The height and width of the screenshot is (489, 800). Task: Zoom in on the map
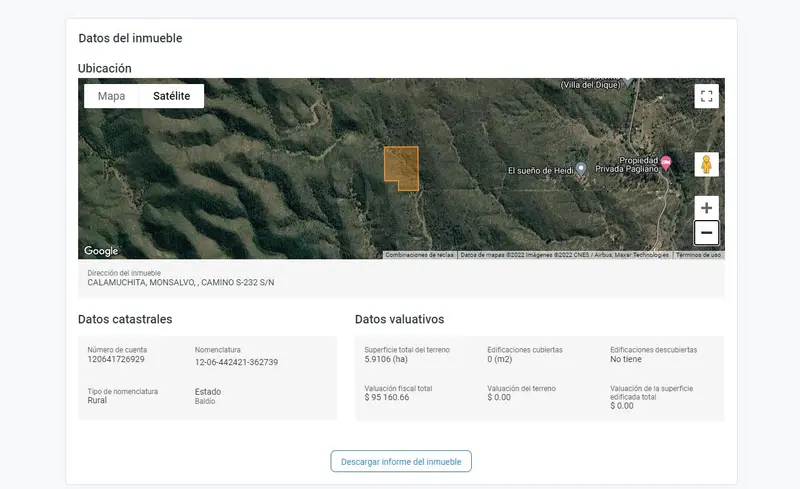click(706, 208)
